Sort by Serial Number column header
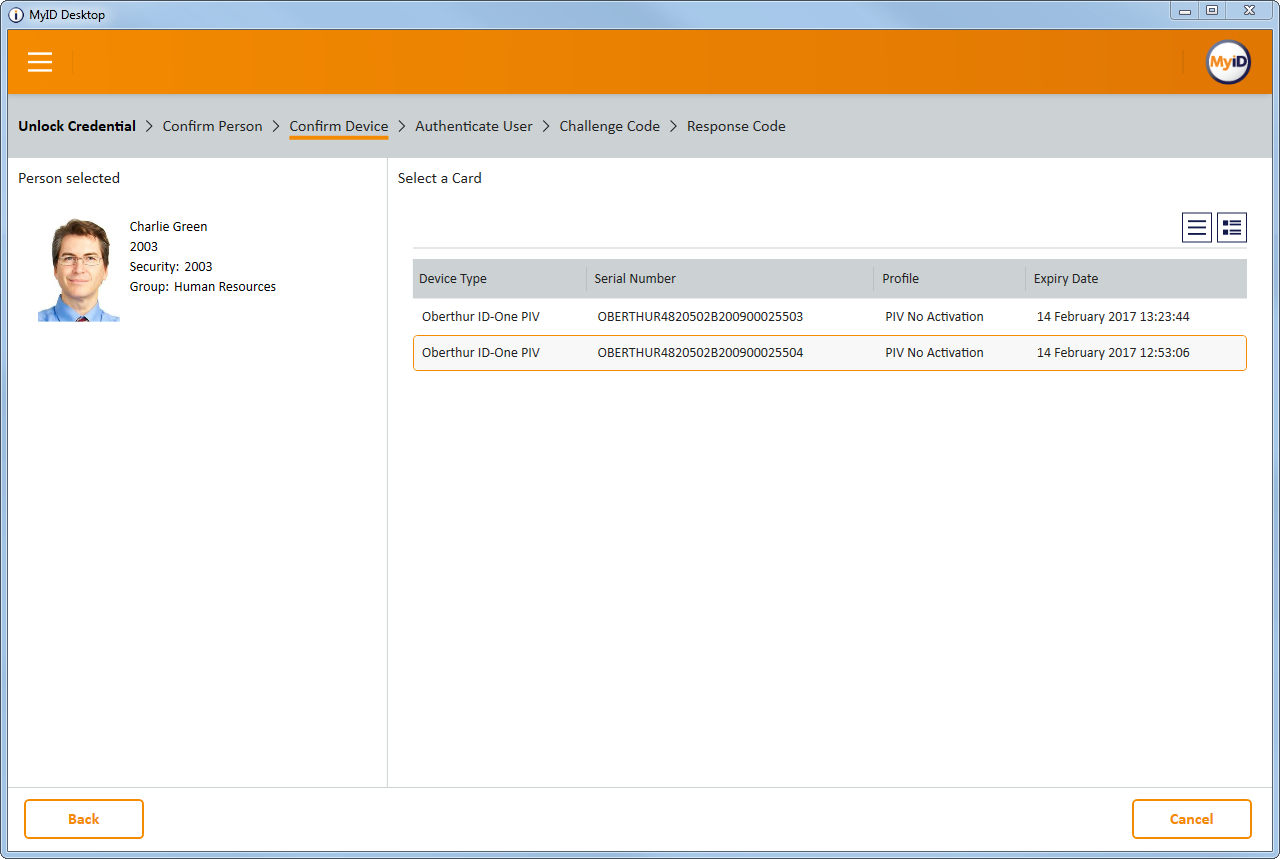The image size is (1280, 859). [635, 279]
